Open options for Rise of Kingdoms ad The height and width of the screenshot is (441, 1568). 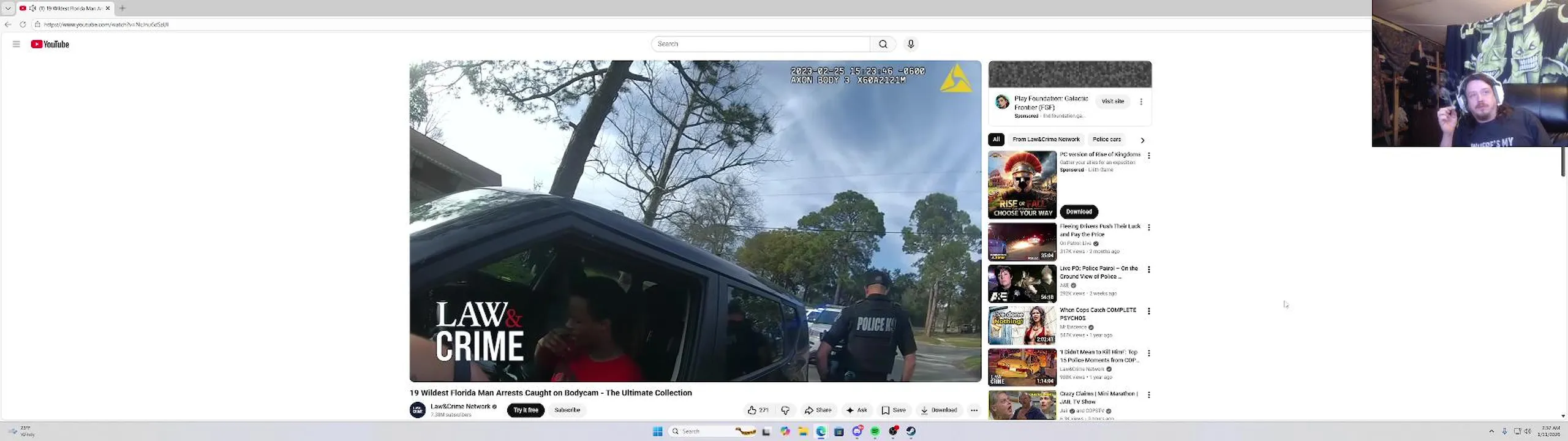click(1148, 156)
